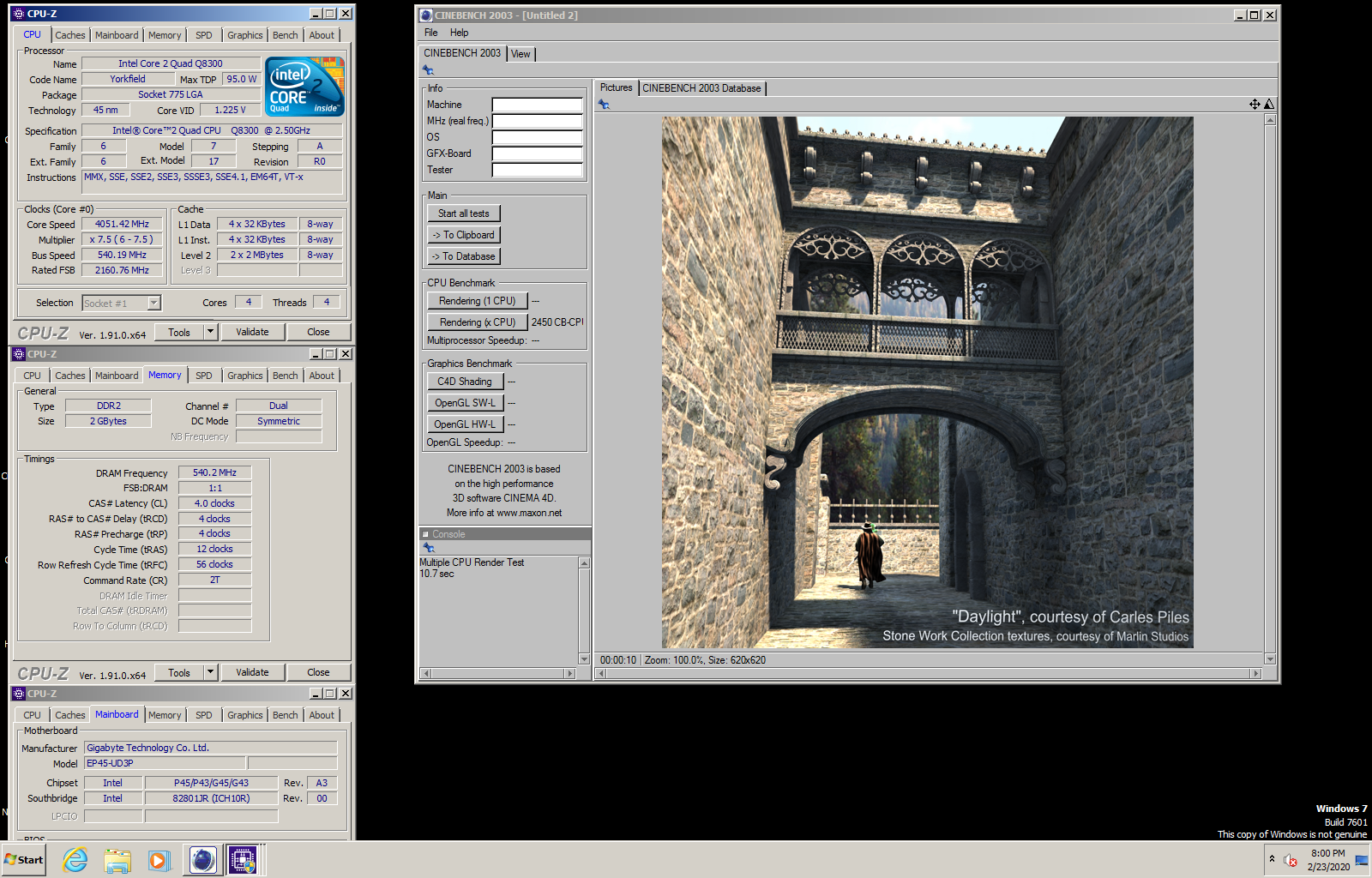The height and width of the screenshot is (878, 1372).
Task: Click the title bar icon of the CPU-Z Mainboard window
Action: [19, 694]
